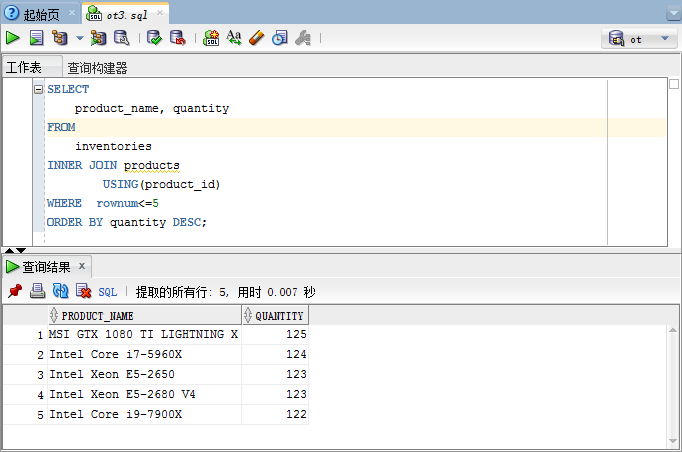The image size is (682, 452).
Task: Click the Rollback icon
Action: (178, 38)
